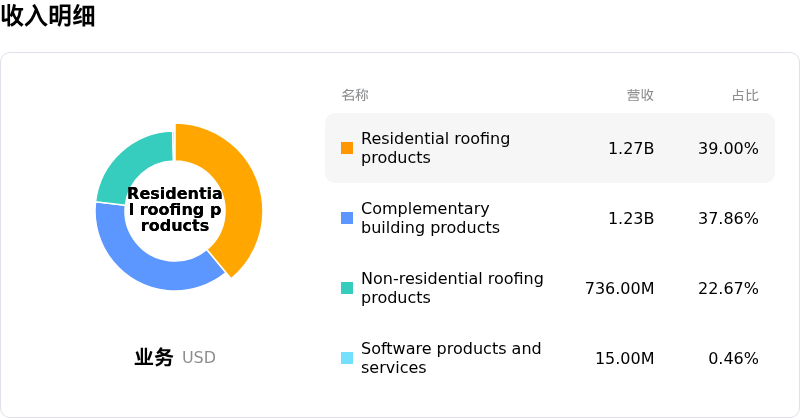800x418 pixels.
Task: Select the Software products and services row
Action: point(550,358)
